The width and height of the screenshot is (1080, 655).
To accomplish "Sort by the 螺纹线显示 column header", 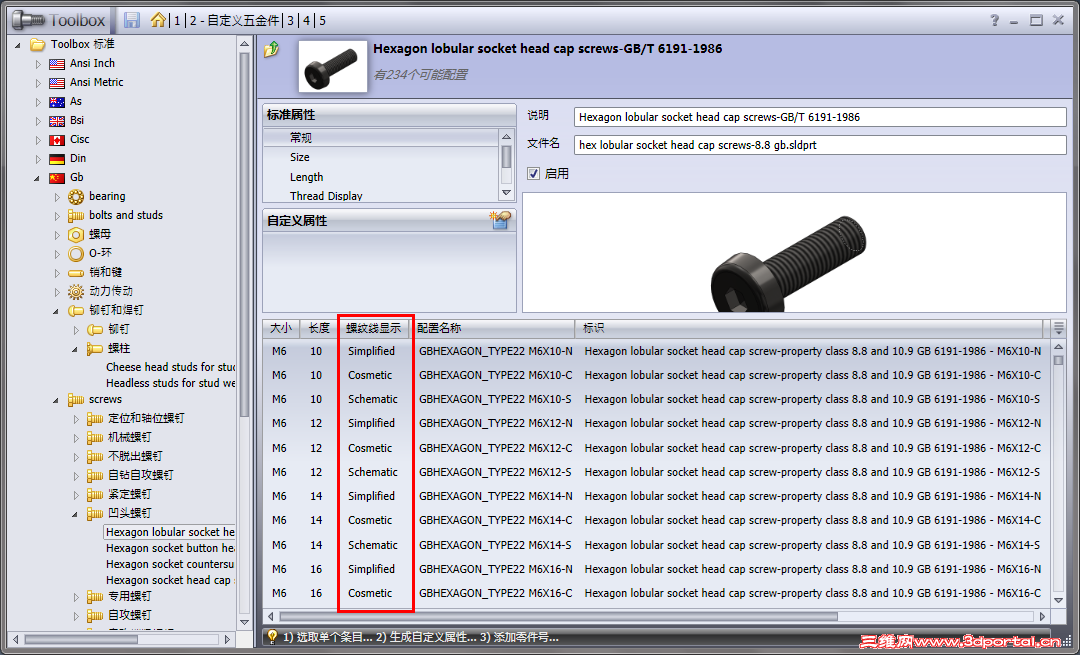I will (373, 328).
